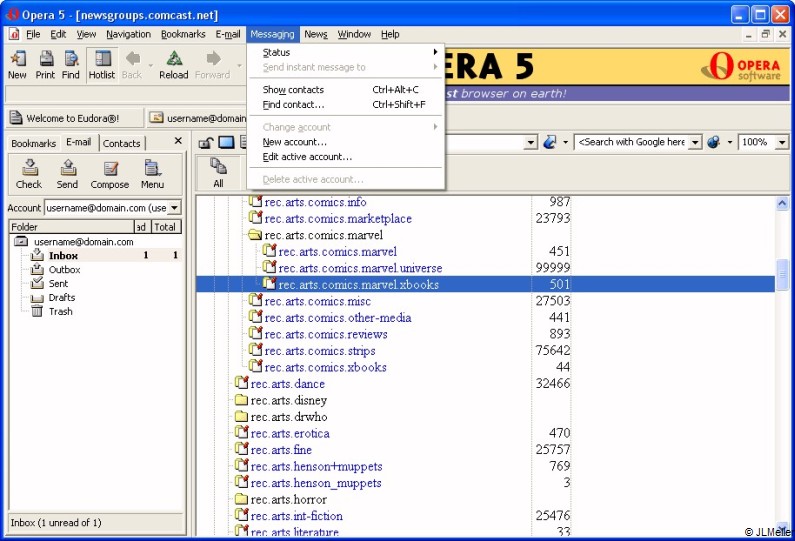Check mail with the Check icon
Screen dimensions: 795x541
click(29, 174)
